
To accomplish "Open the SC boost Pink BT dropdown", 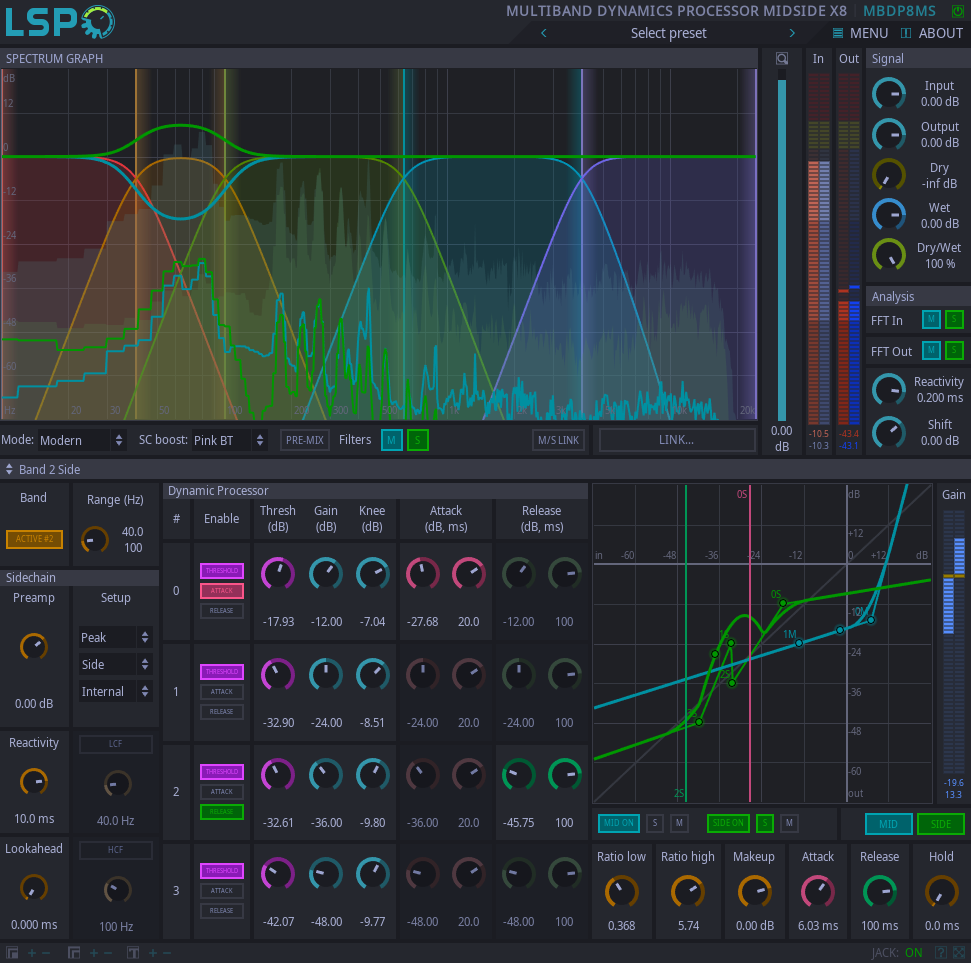I will tap(229, 440).
